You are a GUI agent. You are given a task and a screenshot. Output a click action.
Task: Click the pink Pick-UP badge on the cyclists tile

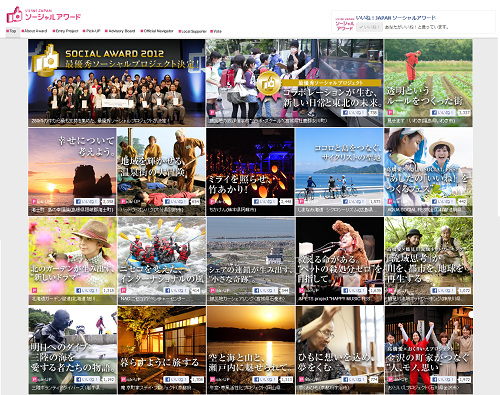point(301,202)
